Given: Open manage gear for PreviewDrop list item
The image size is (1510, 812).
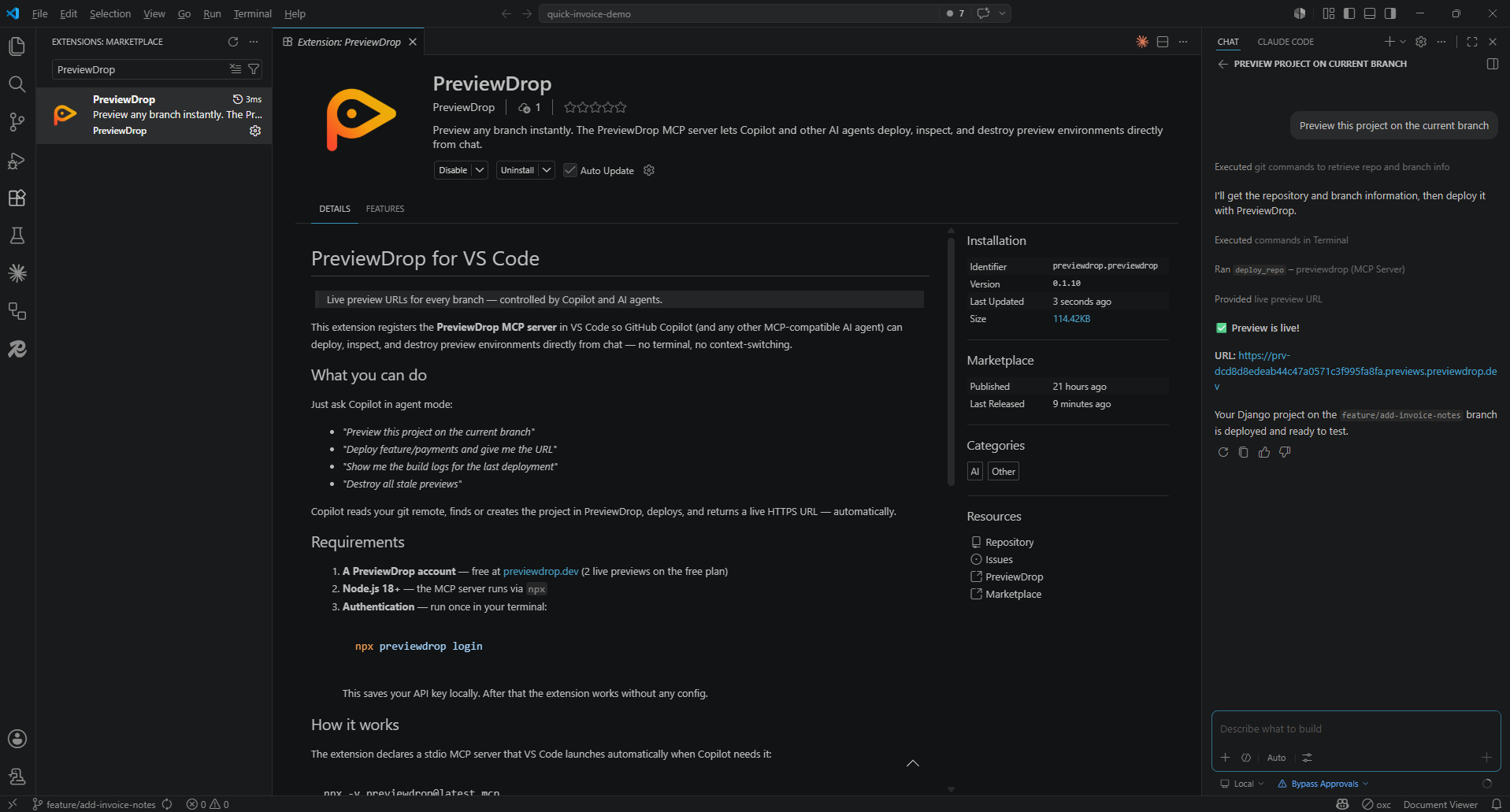Looking at the screenshot, I should (255, 131).
